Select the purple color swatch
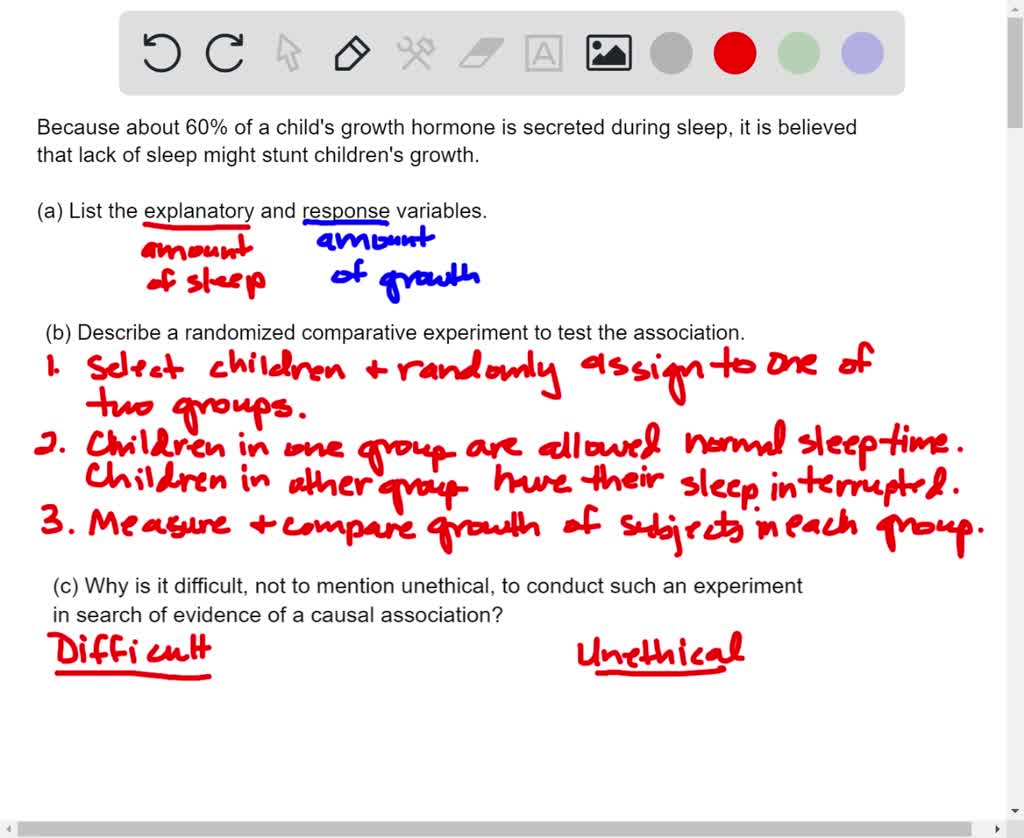Image resolution: width=1024 pixels, height=838 pixels. tap(860, 53)
